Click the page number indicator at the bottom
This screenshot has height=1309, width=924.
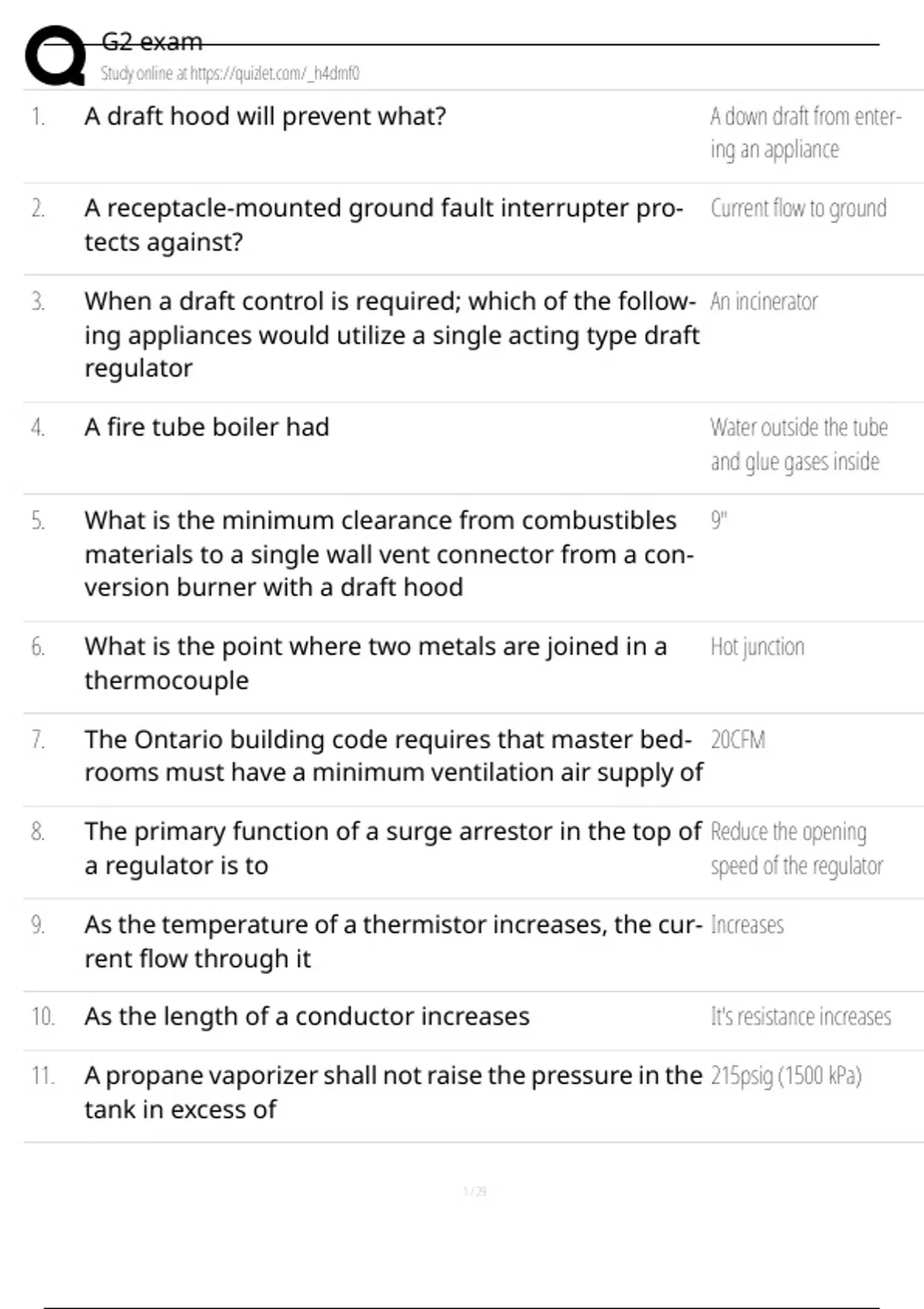click(x=474, y=1192)
